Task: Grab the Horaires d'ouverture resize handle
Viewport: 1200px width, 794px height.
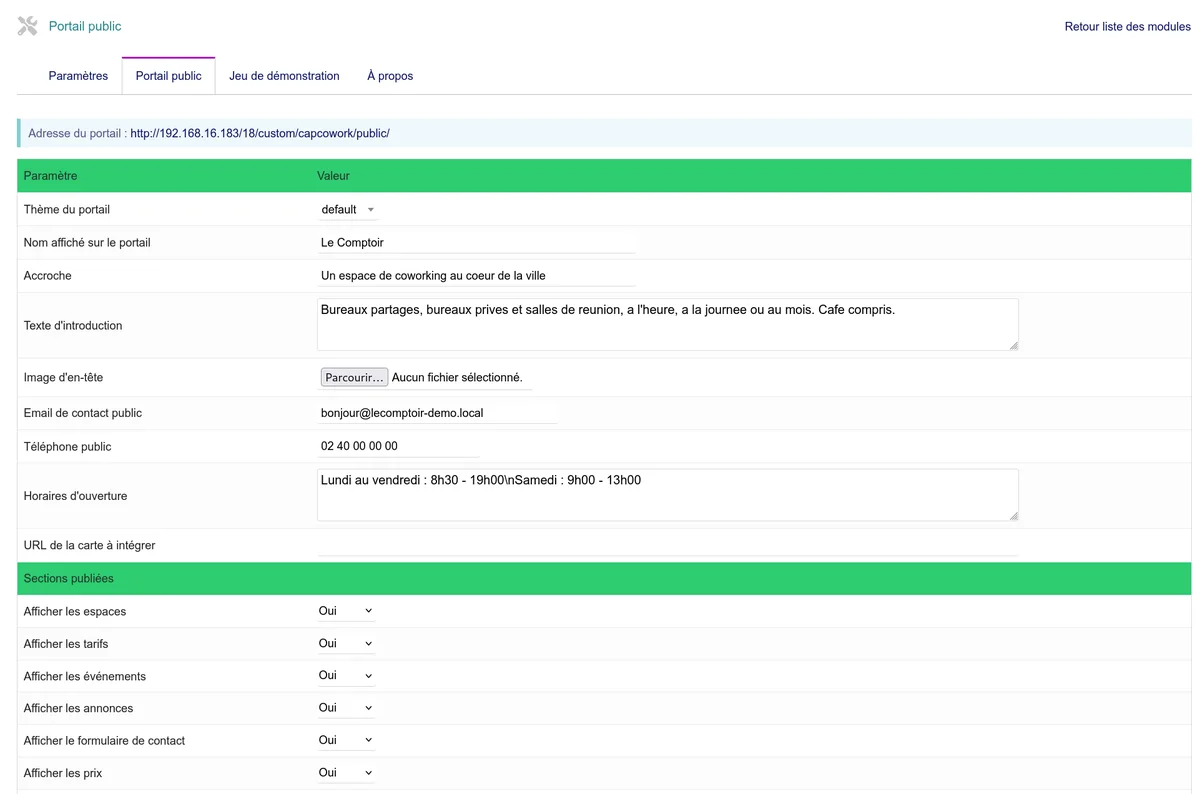Action: click(x=1013, y=515)
